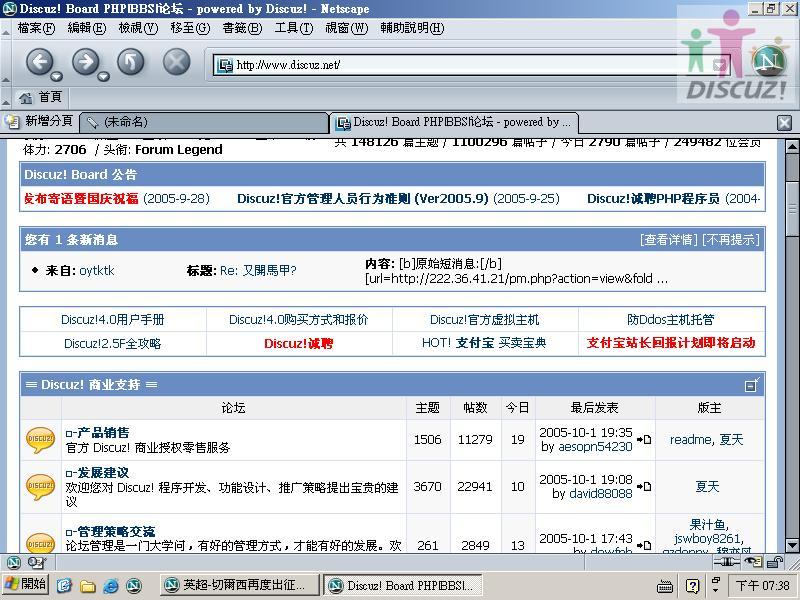This screenshot has width=800, height=600.
Task: Collapse the Discuz! 商业支持 category section
Action: pos(752,385)
